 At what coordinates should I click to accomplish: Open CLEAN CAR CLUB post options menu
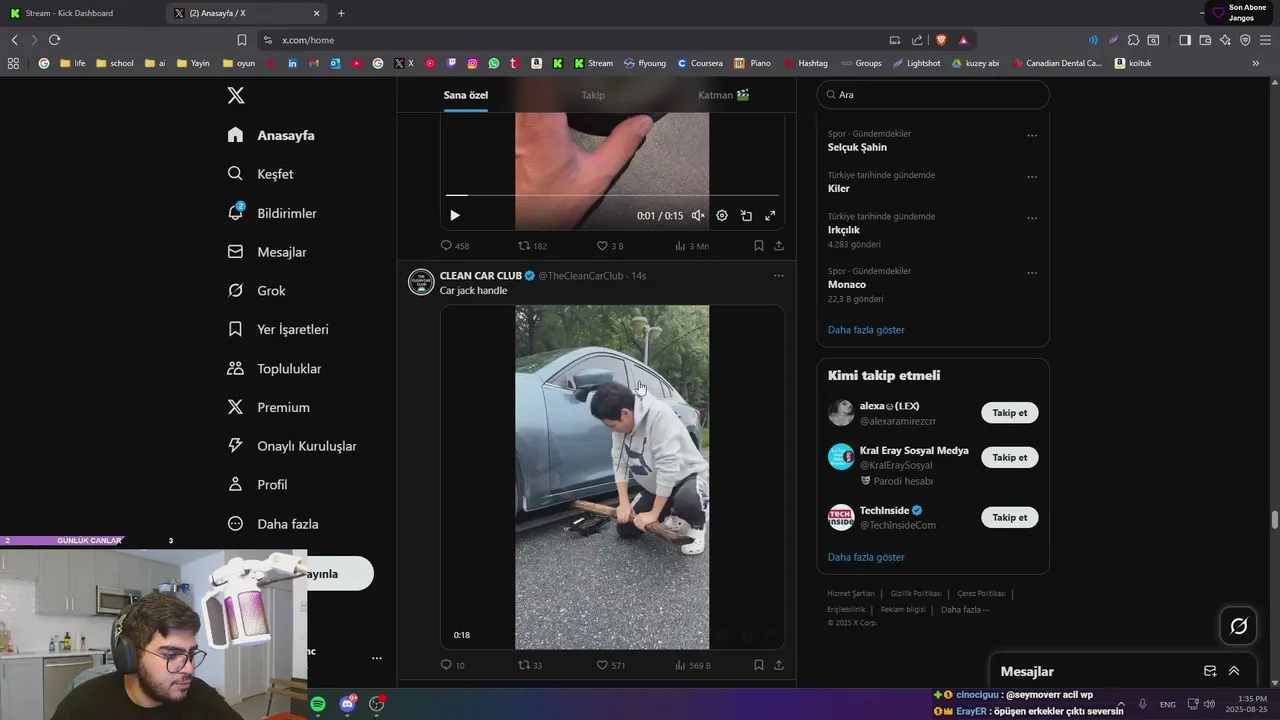pyautogui.click(x=779, y=276)
